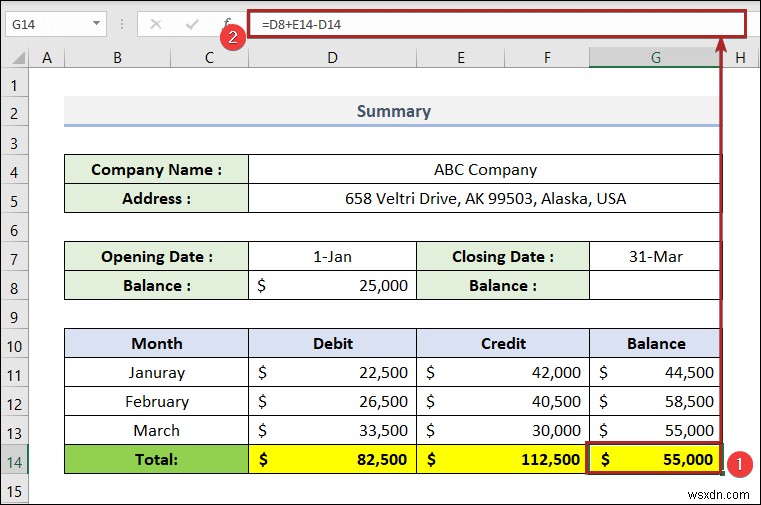Click the Cancel (X) formula icon
The image size is (761, 505).
click(x=156, y=24)
